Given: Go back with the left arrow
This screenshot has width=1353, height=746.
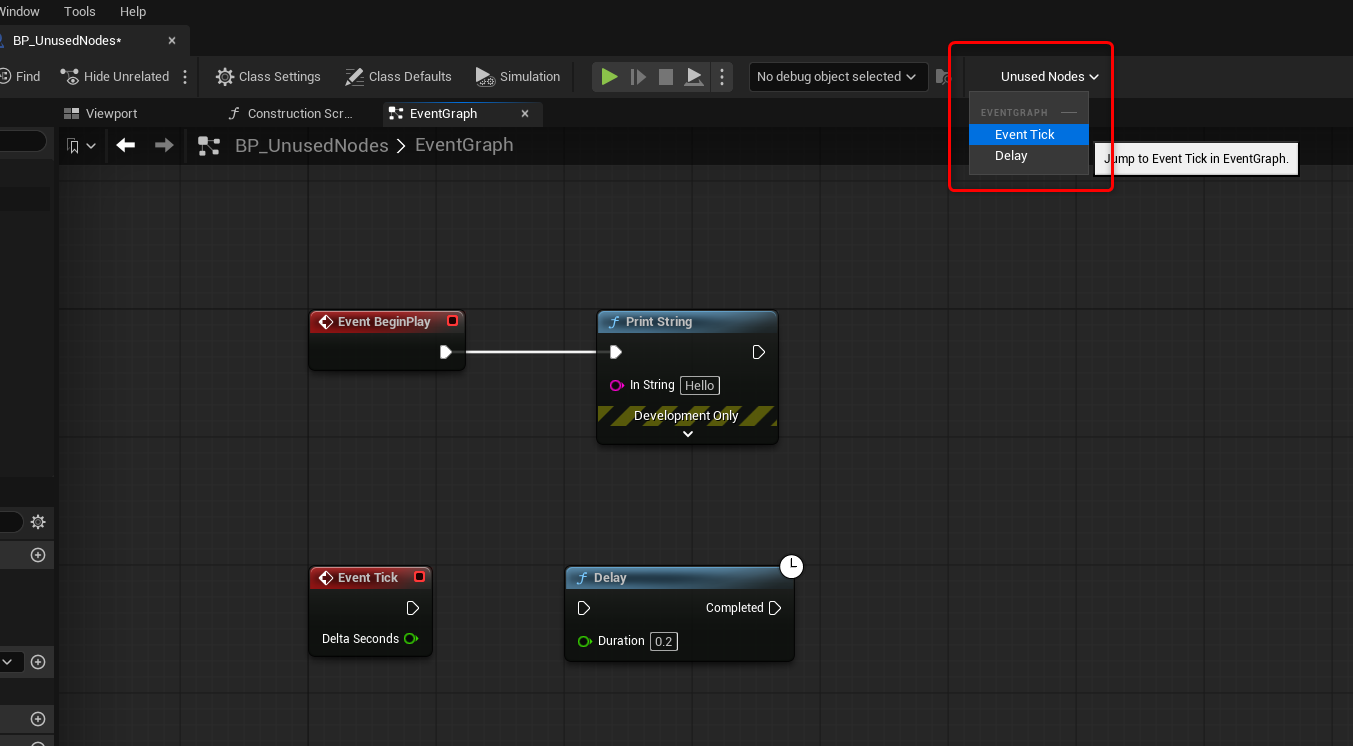Looking at the screenshot, I should (126, 145).
